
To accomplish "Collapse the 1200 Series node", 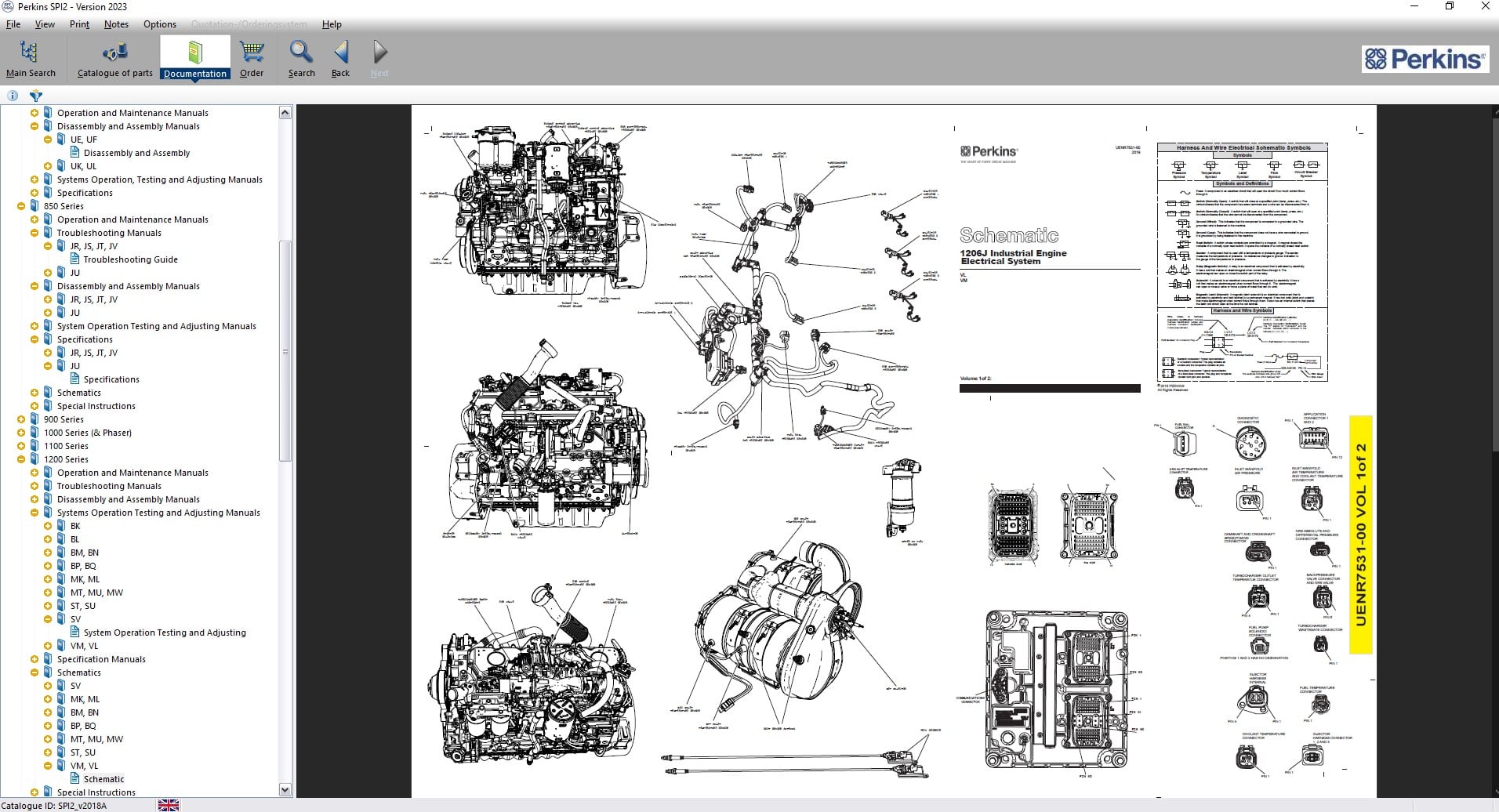I will click(x=21, y=459).
